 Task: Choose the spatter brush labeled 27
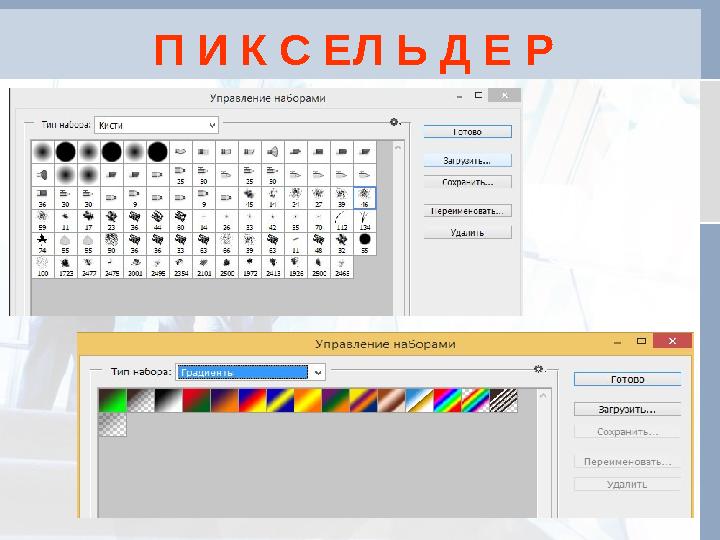(319, 198)
